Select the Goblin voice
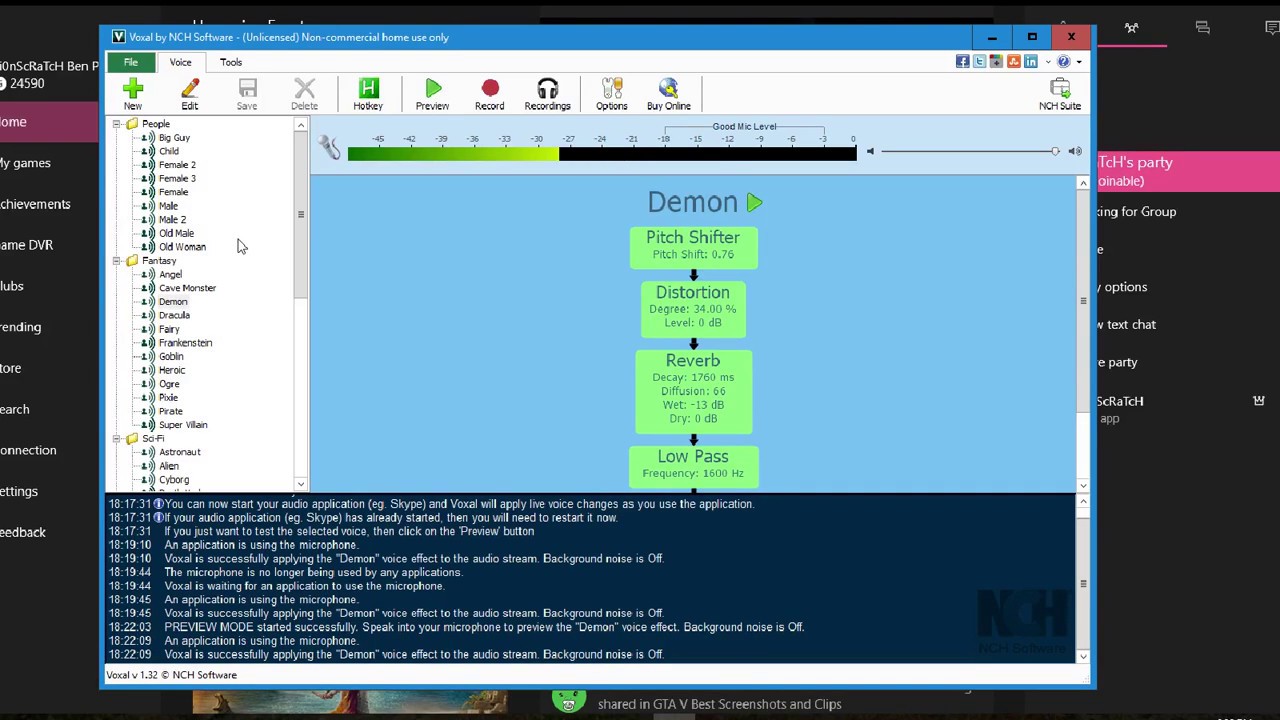Screen dimensions: 1280x720 [171, 357]
